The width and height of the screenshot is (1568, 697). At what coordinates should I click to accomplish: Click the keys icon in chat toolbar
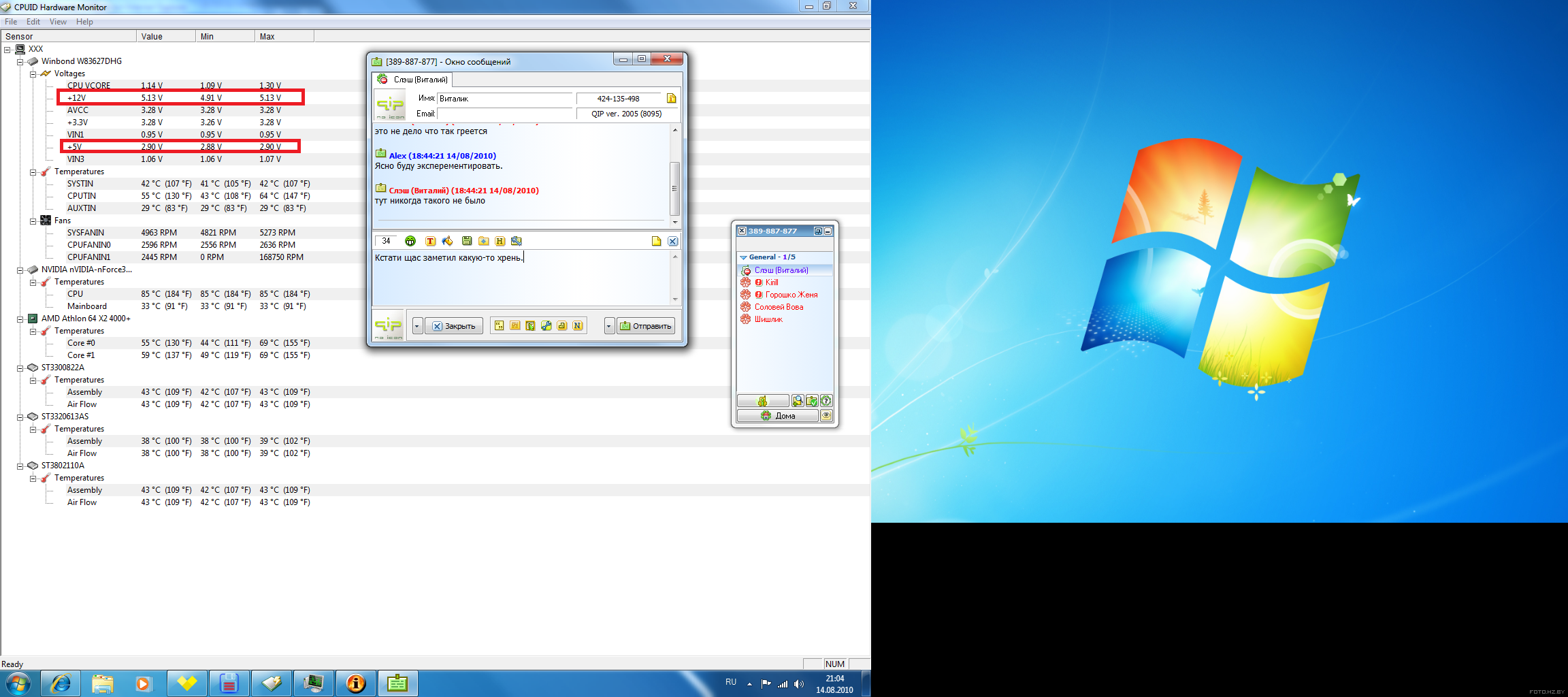pos(517,241)
